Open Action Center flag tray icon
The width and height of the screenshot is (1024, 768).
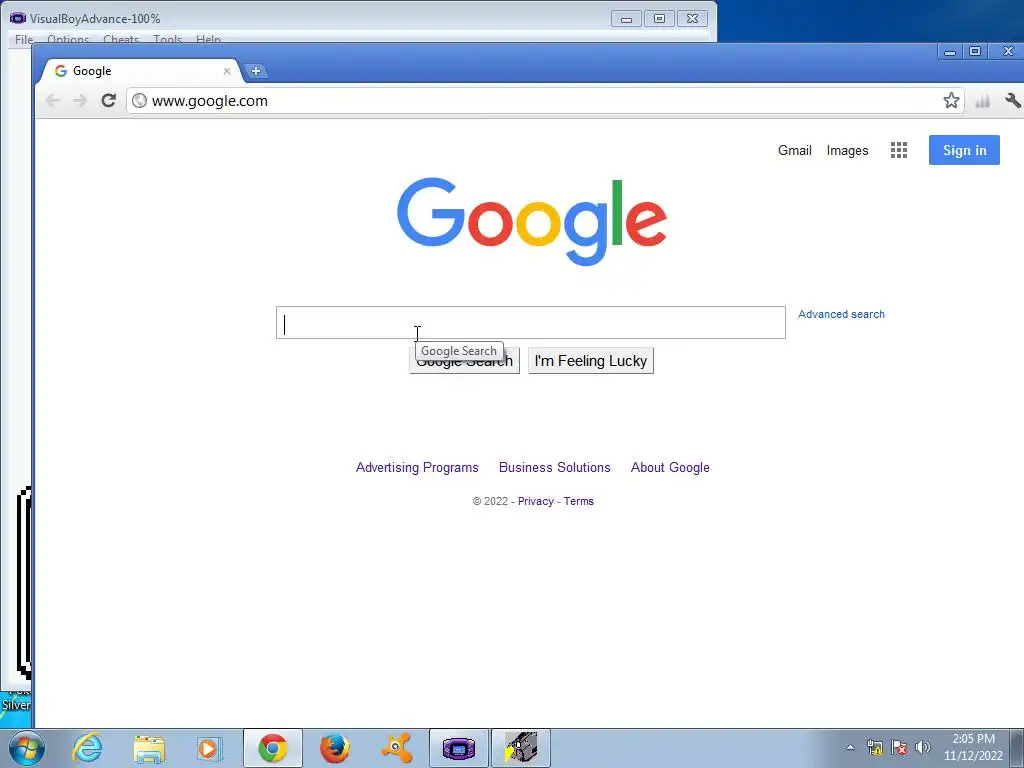pyautogui.click(x=899, y=748)
